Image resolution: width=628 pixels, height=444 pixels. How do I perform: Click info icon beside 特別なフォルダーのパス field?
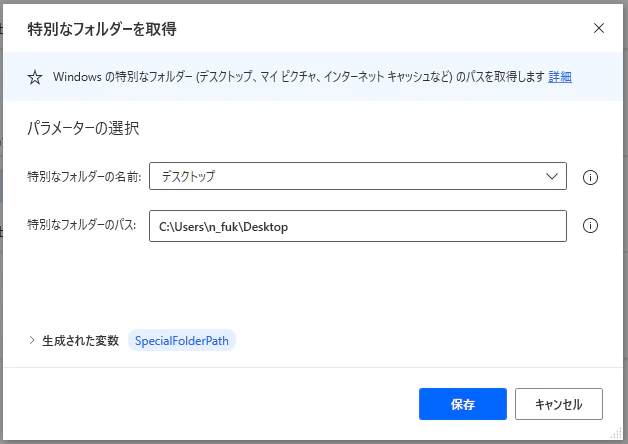point(590,226)
